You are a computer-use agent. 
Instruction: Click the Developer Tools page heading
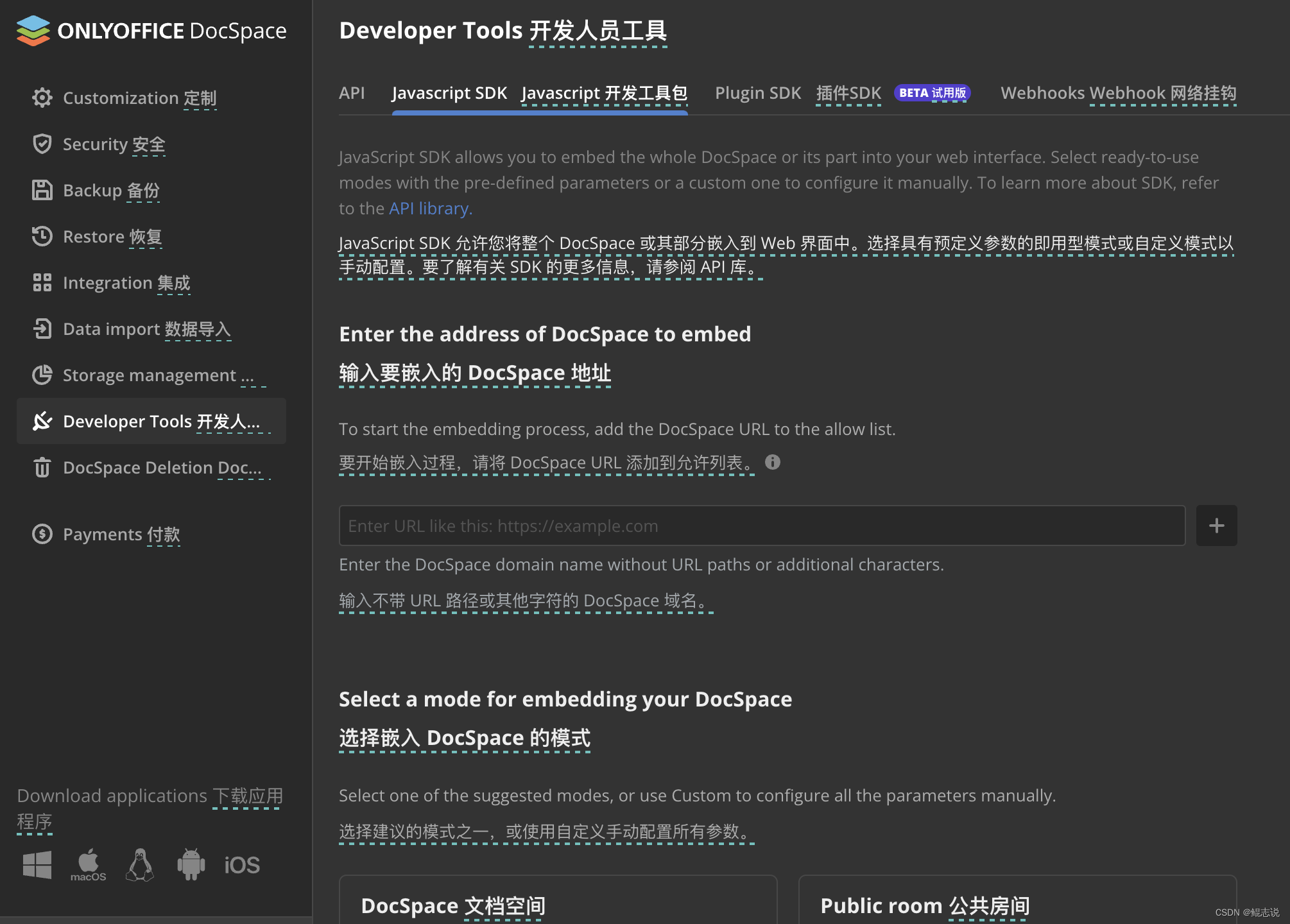click(x=503, y=31)
